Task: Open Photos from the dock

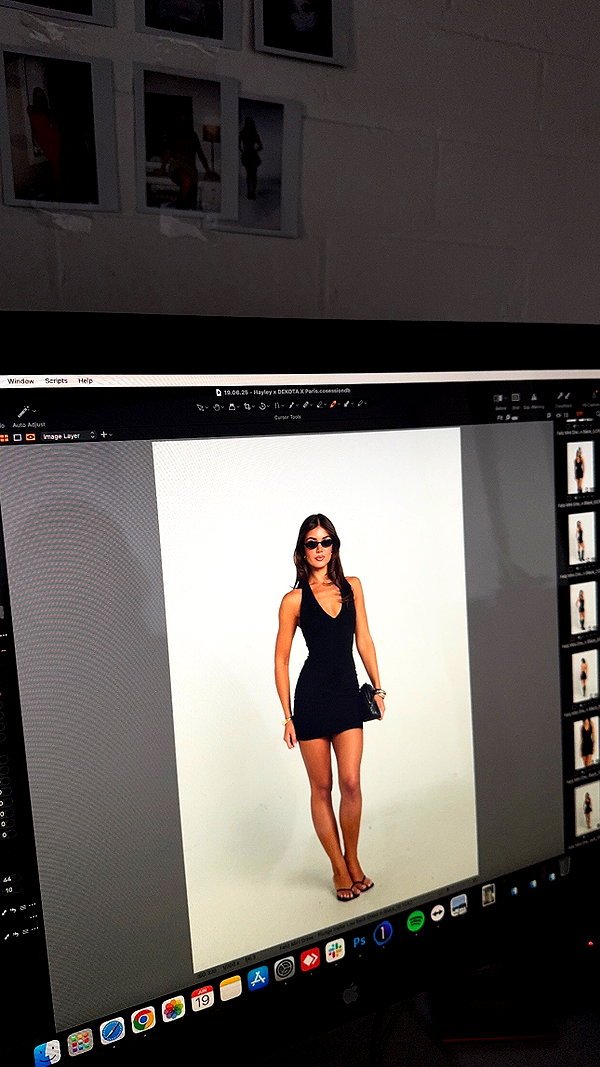Action: 173,1008
